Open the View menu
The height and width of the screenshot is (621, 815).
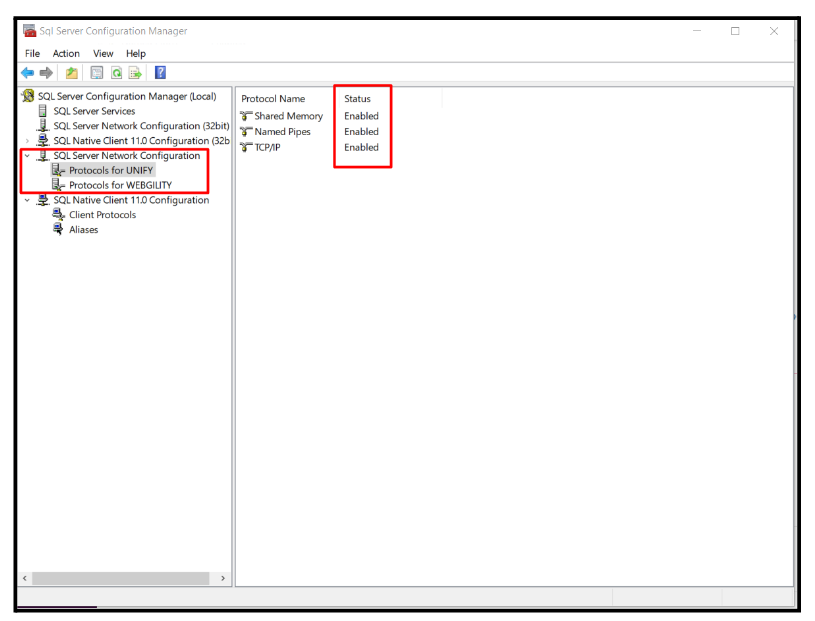(x=103, y=53)
